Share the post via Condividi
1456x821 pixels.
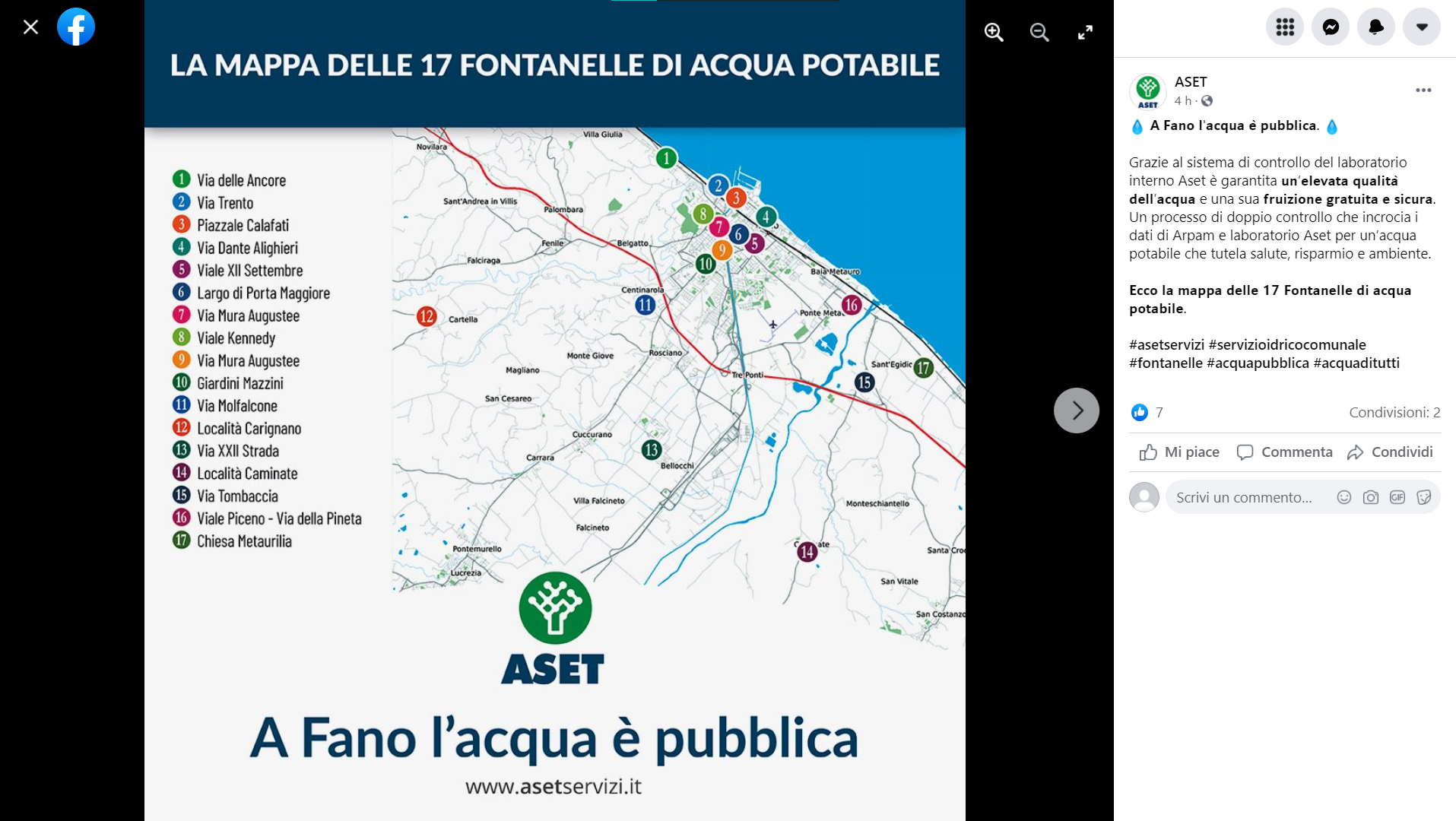[1390, 452]
